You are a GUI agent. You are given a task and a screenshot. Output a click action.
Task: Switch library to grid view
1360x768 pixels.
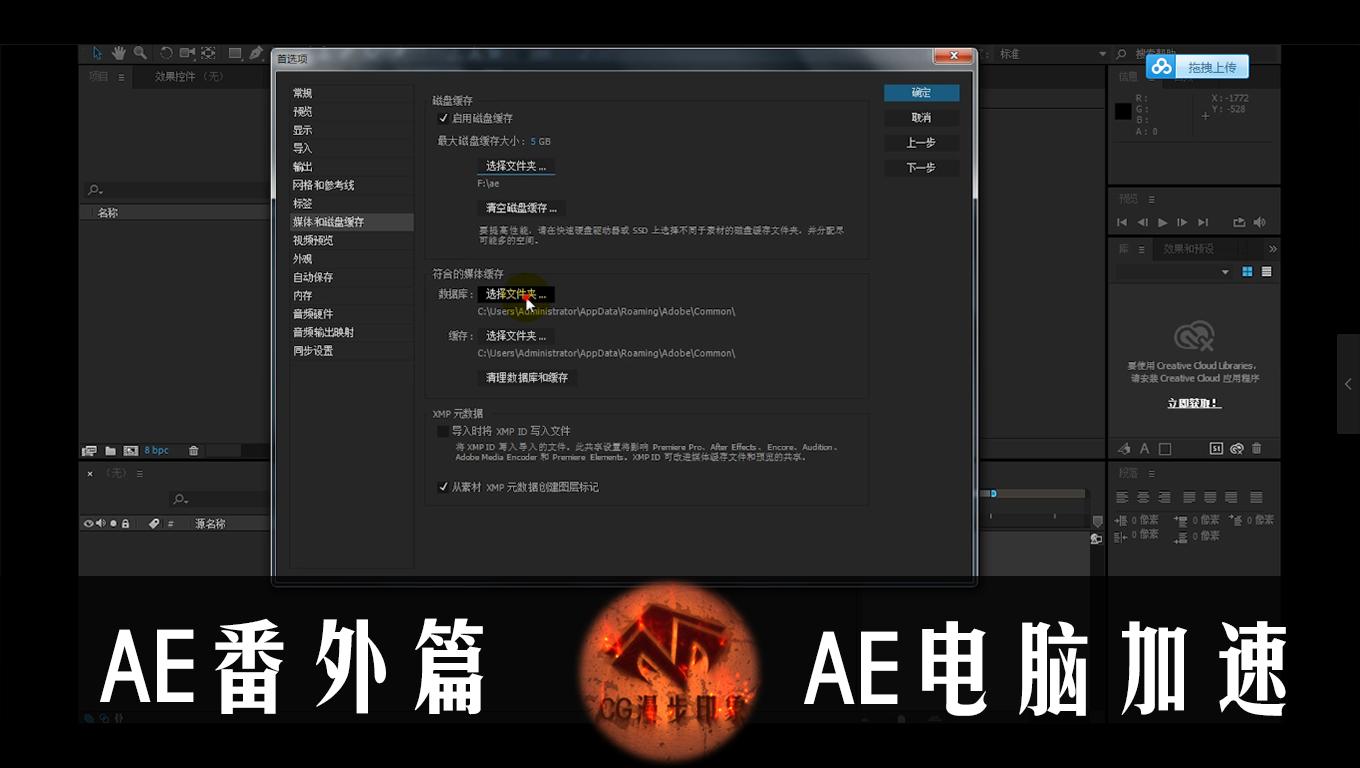click(1248, 272)
